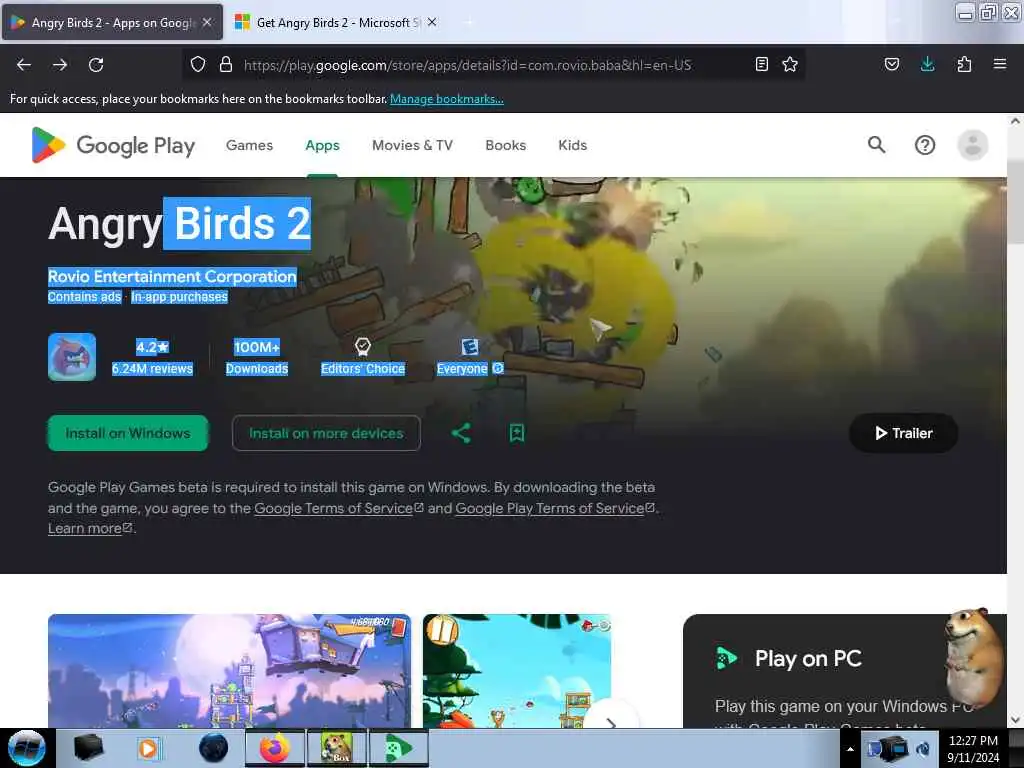Viewport: 1024px width, 768px height.
Task: Switch to Get Angry Birds 2 Microsoft tab
Action: [x=336, y=23]
